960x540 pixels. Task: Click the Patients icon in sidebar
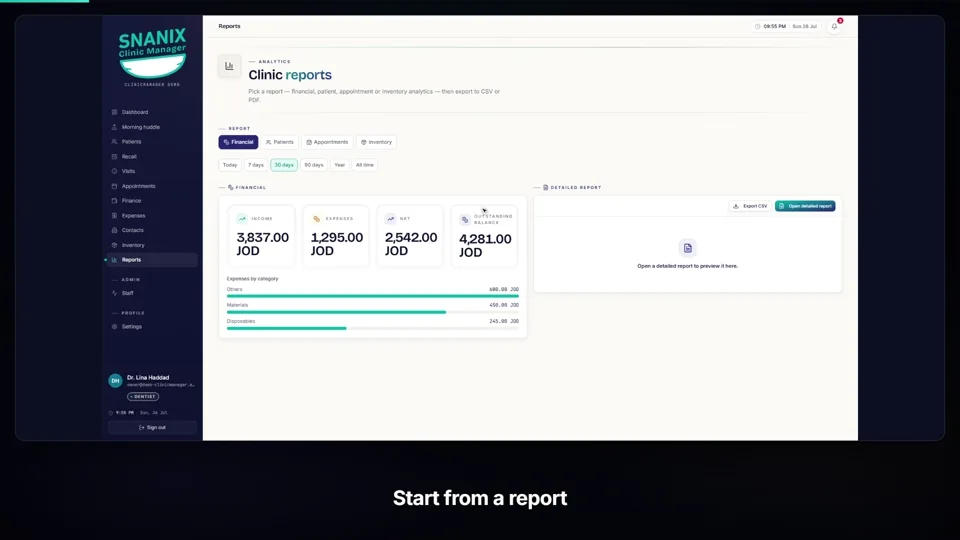point(114,141)
